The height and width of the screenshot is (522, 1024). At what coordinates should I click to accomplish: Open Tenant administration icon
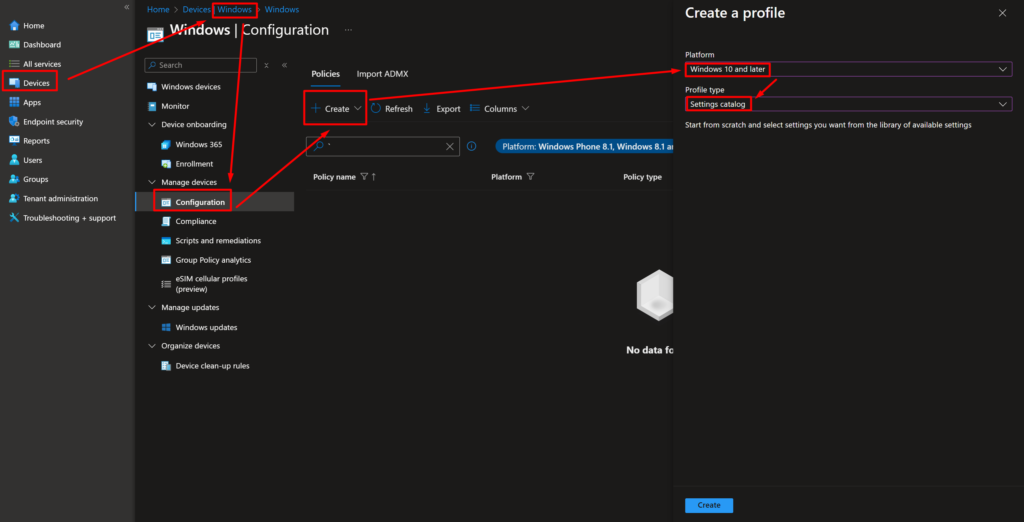point(14,199)
